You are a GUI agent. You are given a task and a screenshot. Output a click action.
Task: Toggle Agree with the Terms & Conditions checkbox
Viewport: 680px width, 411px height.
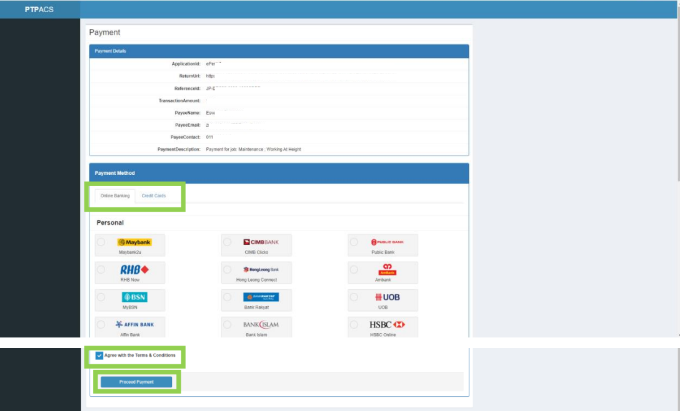click(99, 356)
